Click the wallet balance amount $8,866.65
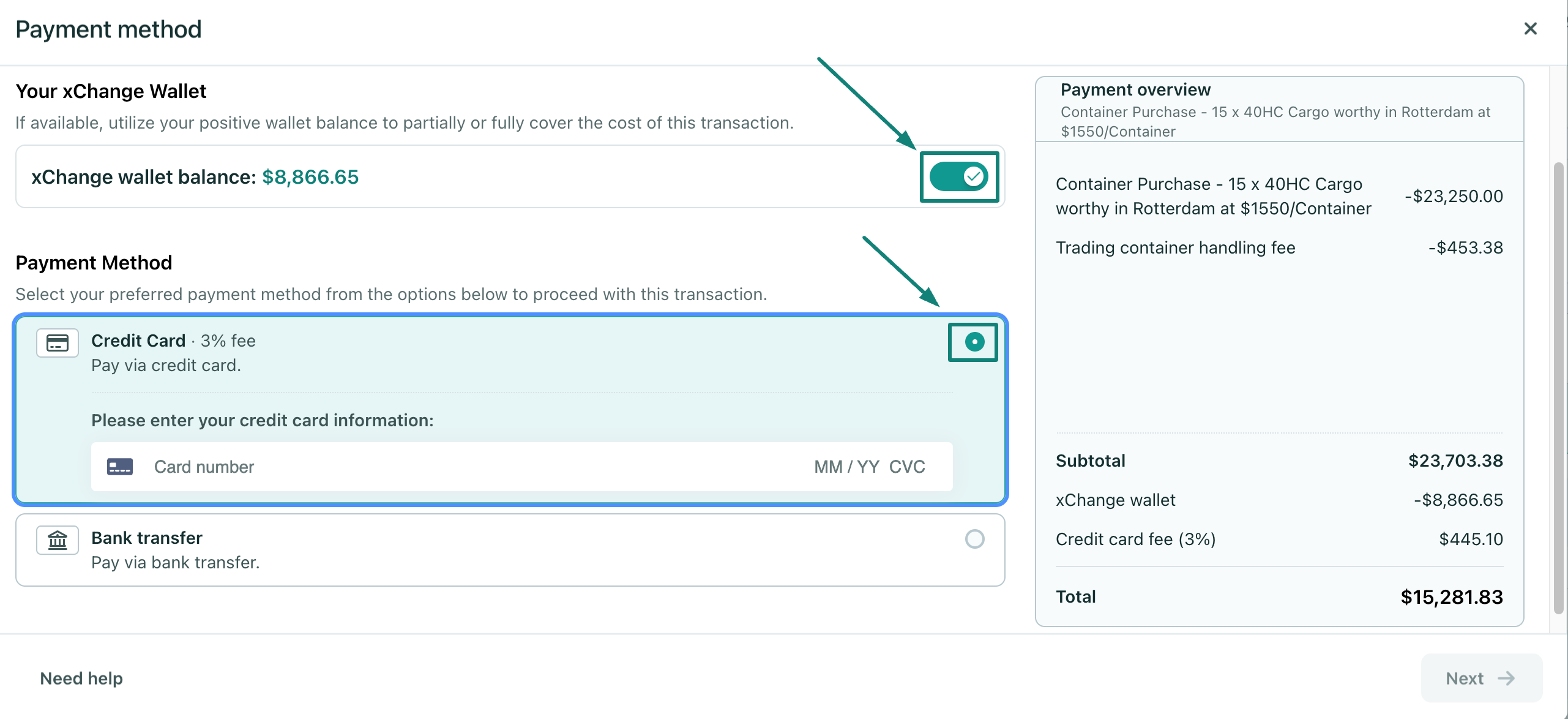This screenshot has width=1568, height=719. [310, 177]
